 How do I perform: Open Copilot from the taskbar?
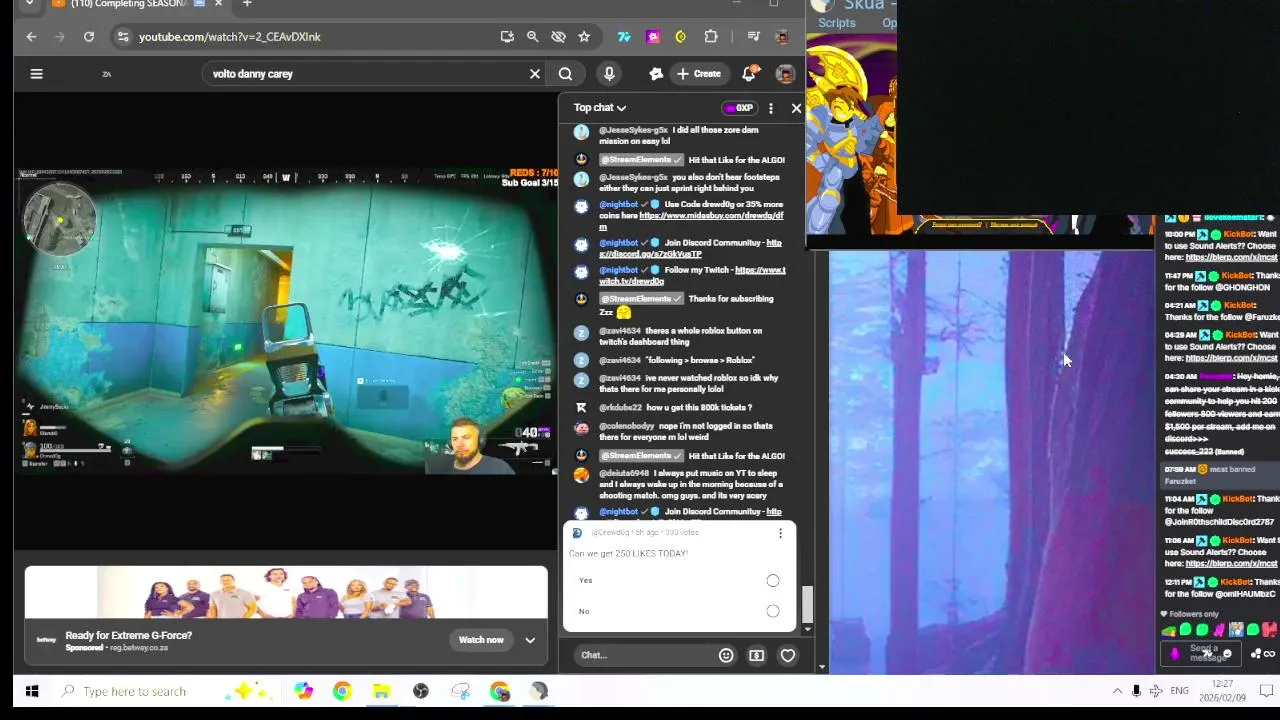303,691
